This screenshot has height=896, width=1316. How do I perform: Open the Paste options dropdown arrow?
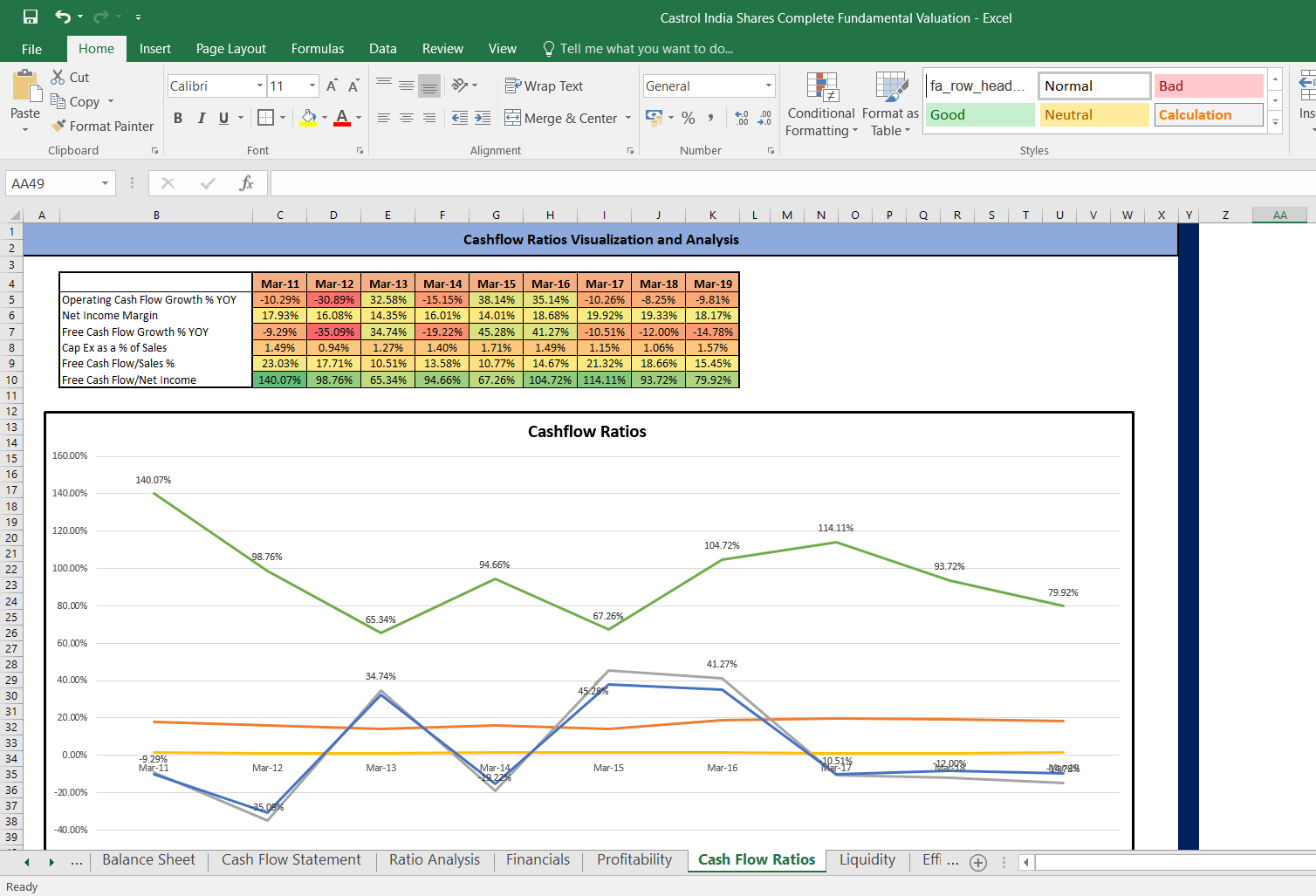click(x=25, y=129)
